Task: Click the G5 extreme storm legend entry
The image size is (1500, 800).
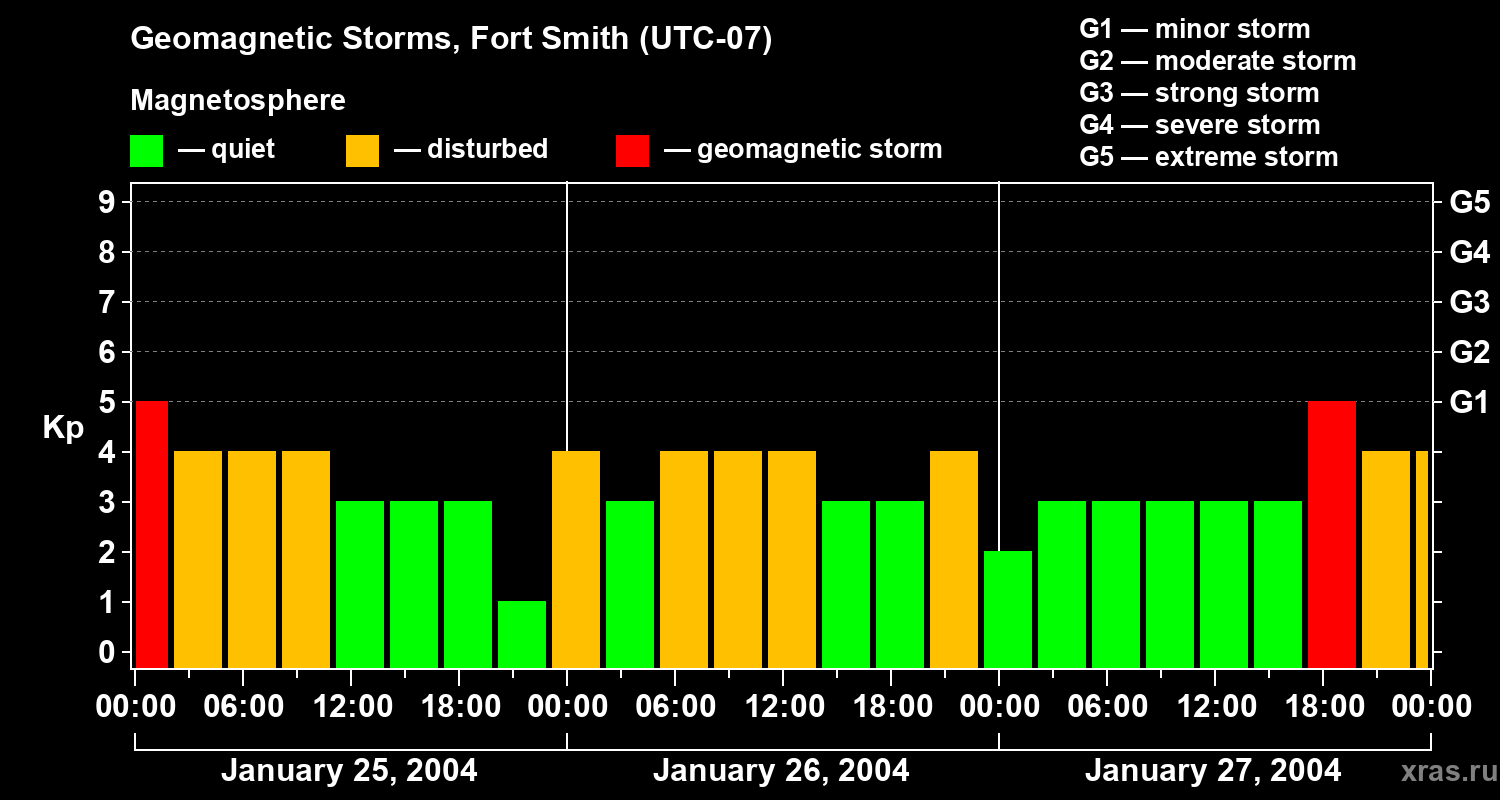Action: click(x=1208, y=157)
